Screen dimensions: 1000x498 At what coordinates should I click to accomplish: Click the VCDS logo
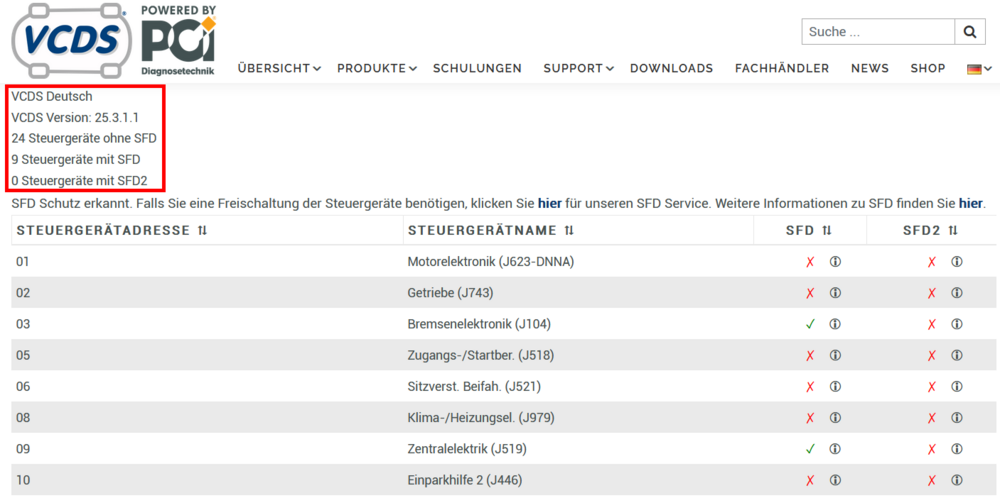coord(72,40)
